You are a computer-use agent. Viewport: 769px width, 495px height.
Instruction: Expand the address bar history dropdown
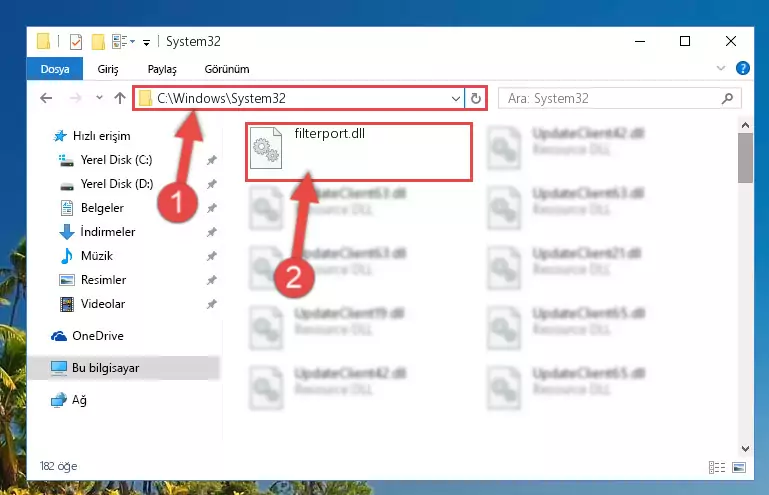(x=456, y=99)
